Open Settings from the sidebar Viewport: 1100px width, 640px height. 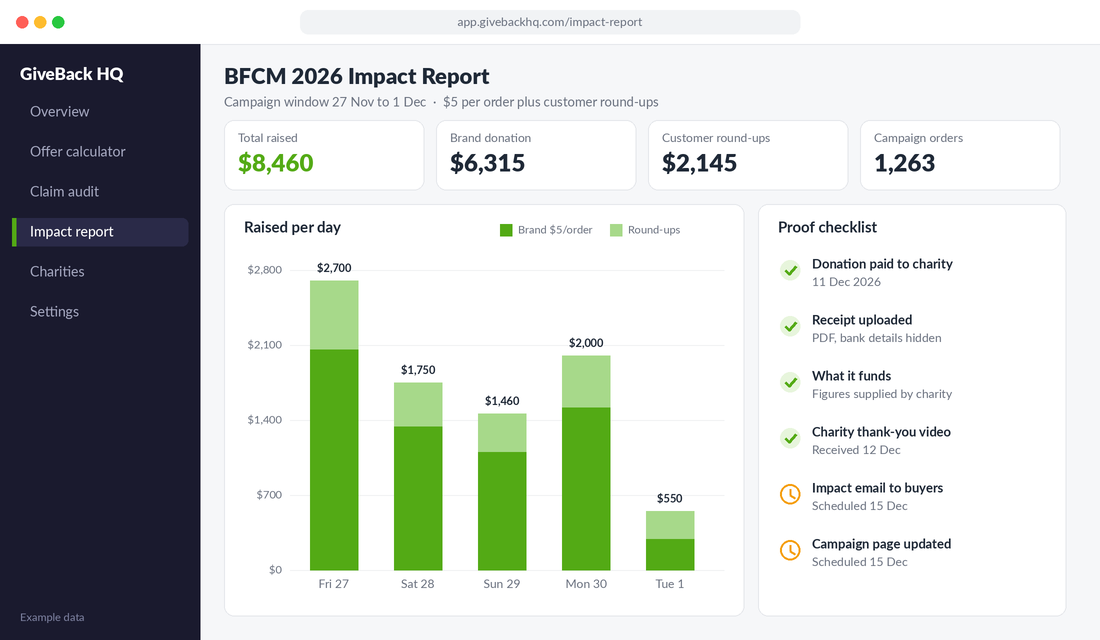tap(54, 312)
